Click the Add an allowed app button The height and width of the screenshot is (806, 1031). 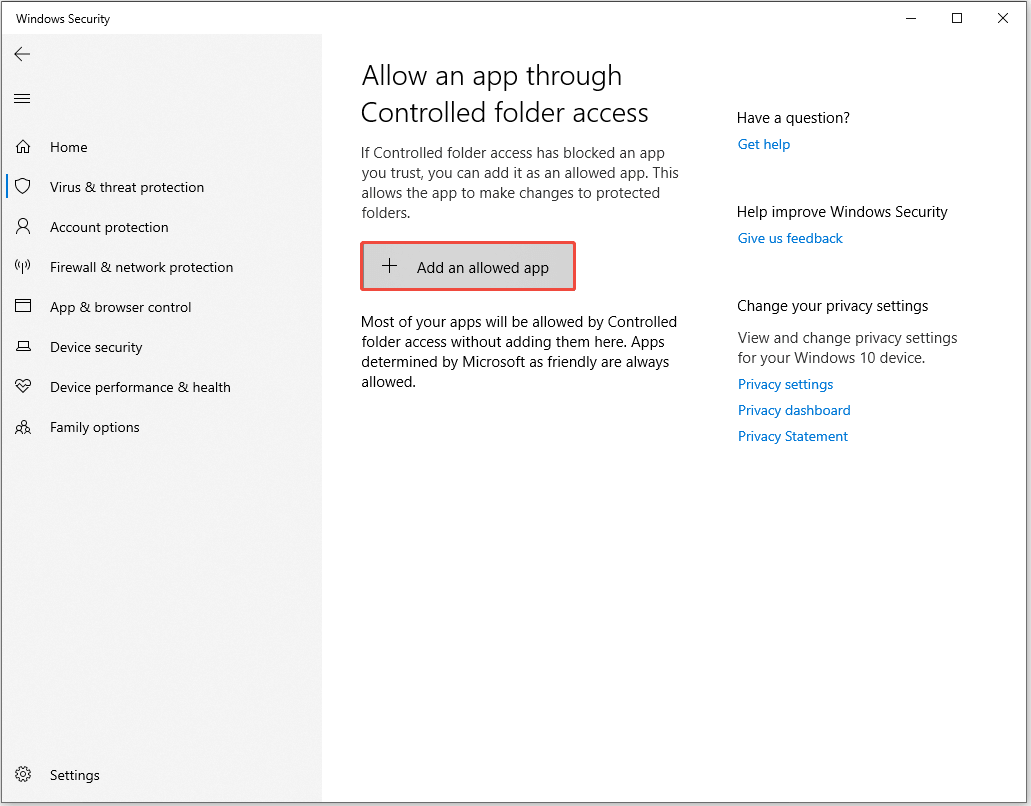coord(467,266)
